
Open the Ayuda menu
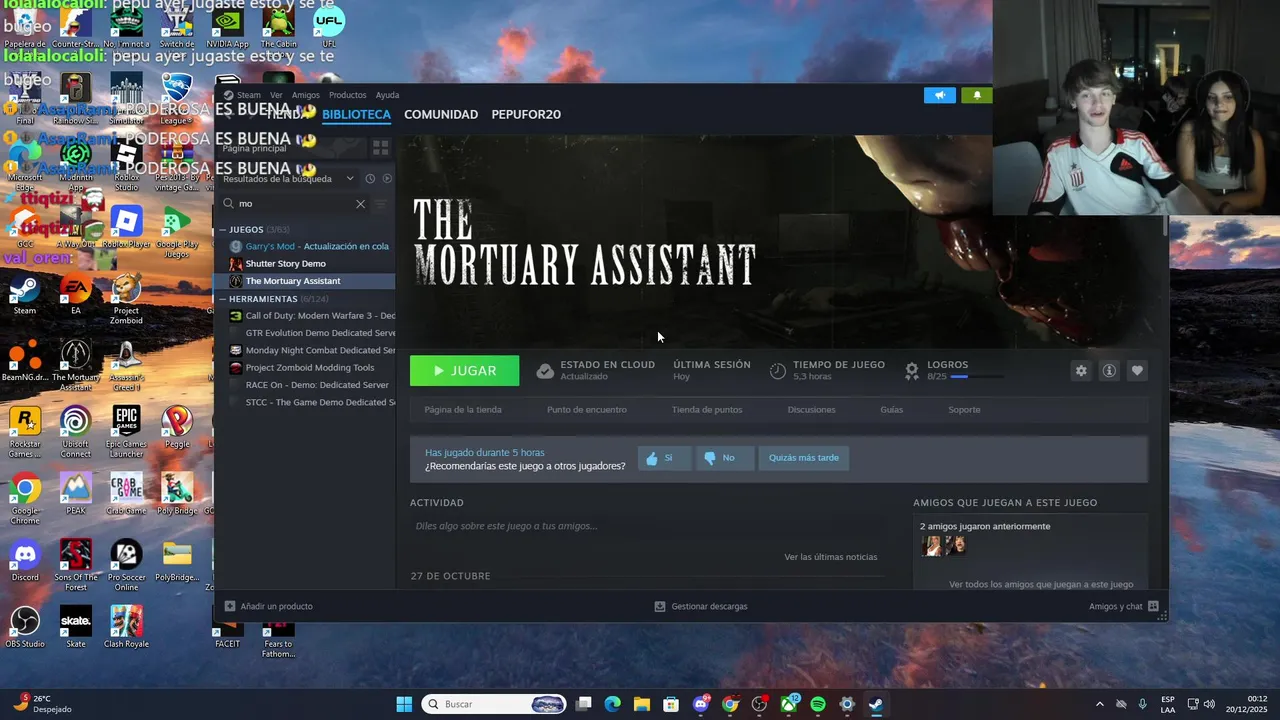click(387, 95)
